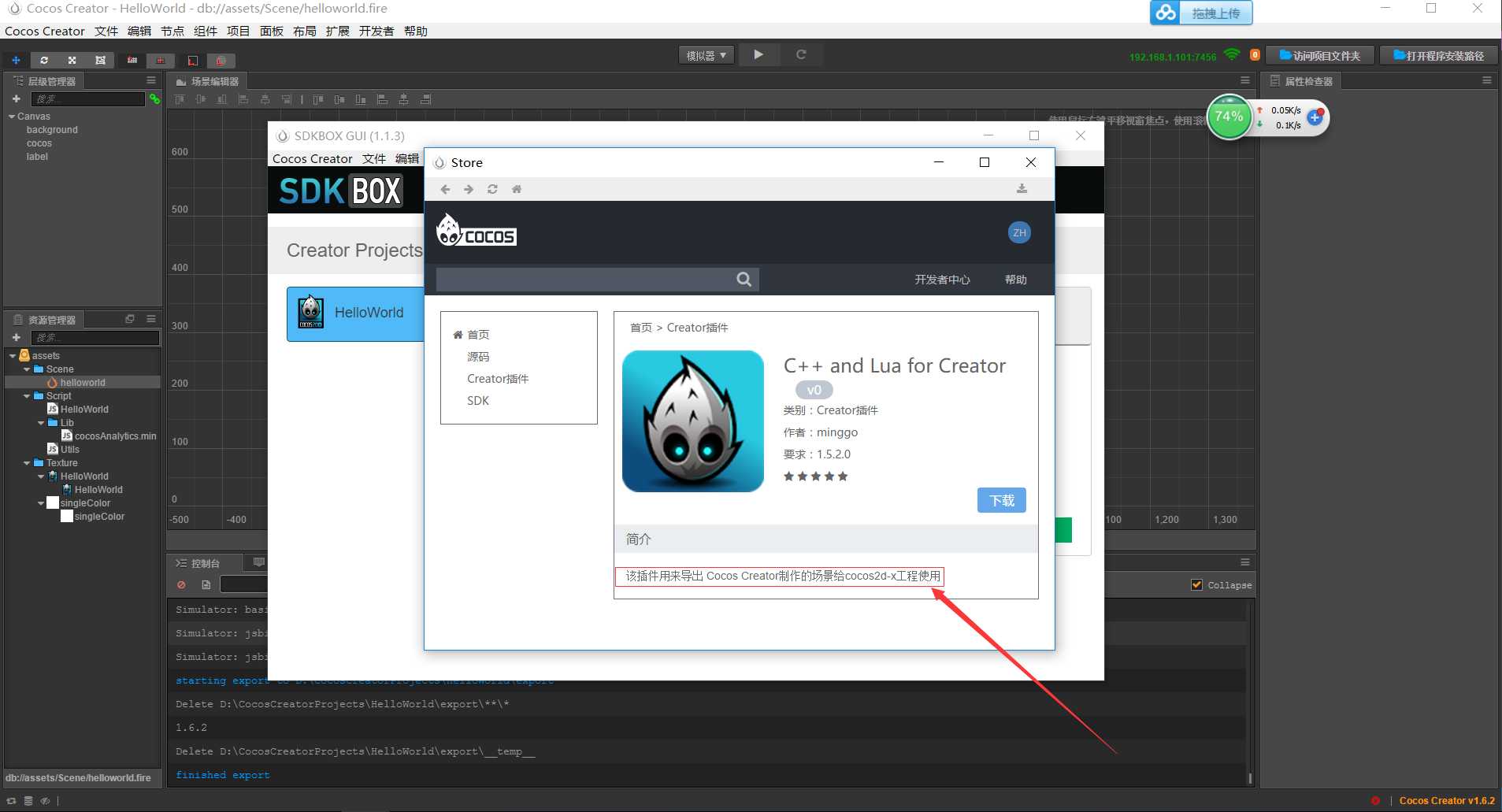
Task: Click 访问项目文件夹 button
Action: click(1320, 55)
